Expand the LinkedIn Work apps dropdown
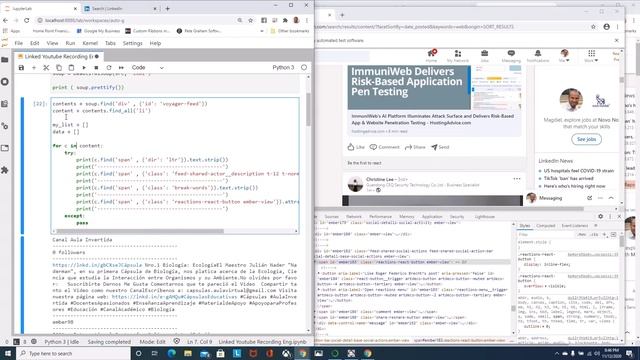This screenshot has height=360, width=640. [x=591, y=56]
